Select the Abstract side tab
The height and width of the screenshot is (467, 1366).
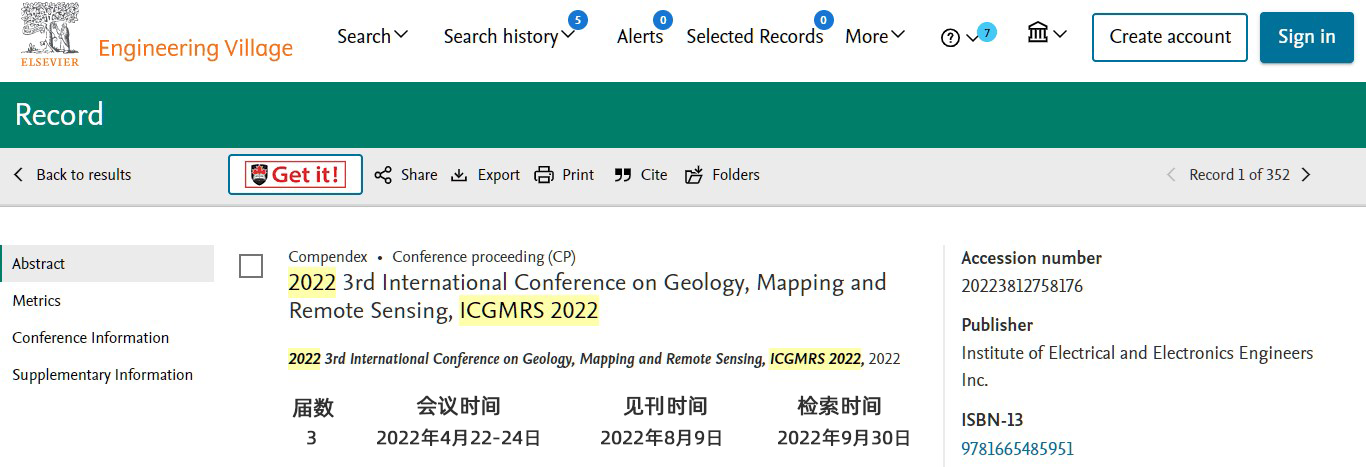point(107,264)
